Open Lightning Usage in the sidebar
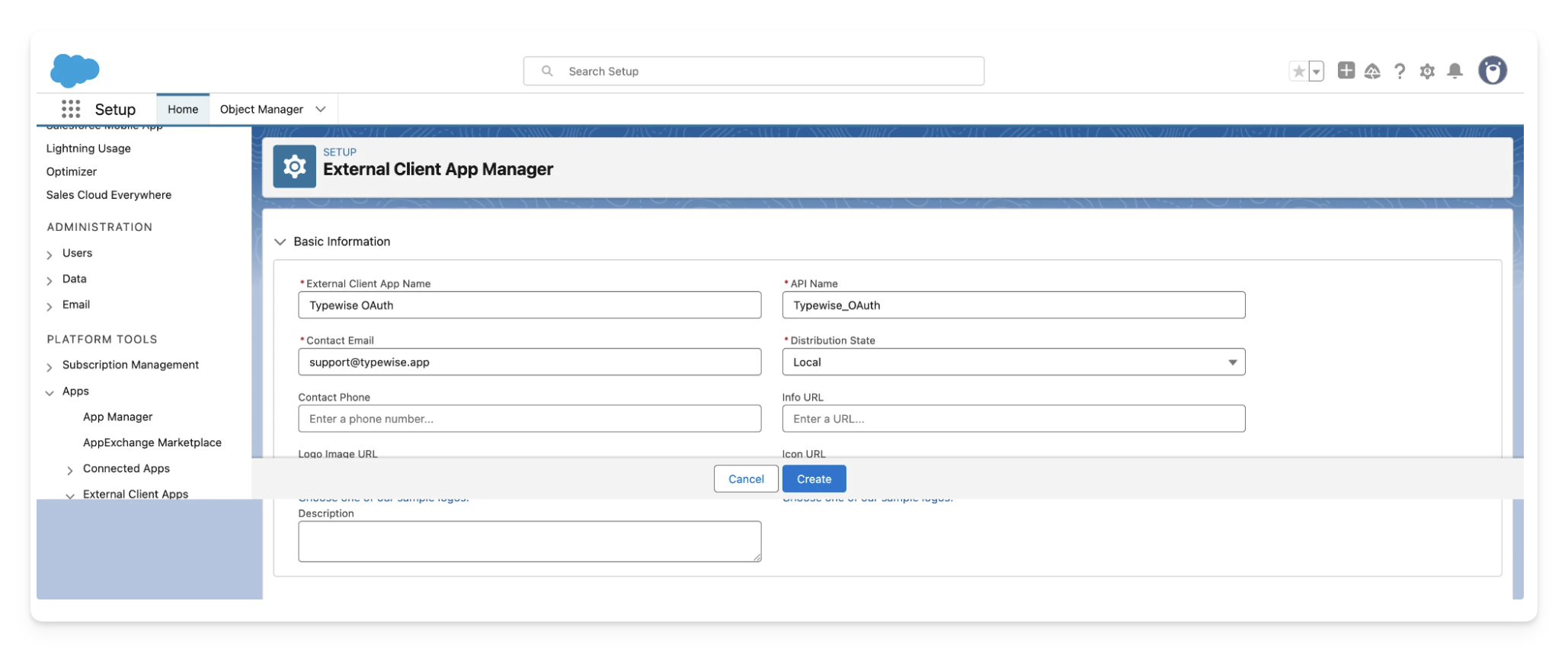This screenshot has width=1568, height=652. tap(88, 149)
